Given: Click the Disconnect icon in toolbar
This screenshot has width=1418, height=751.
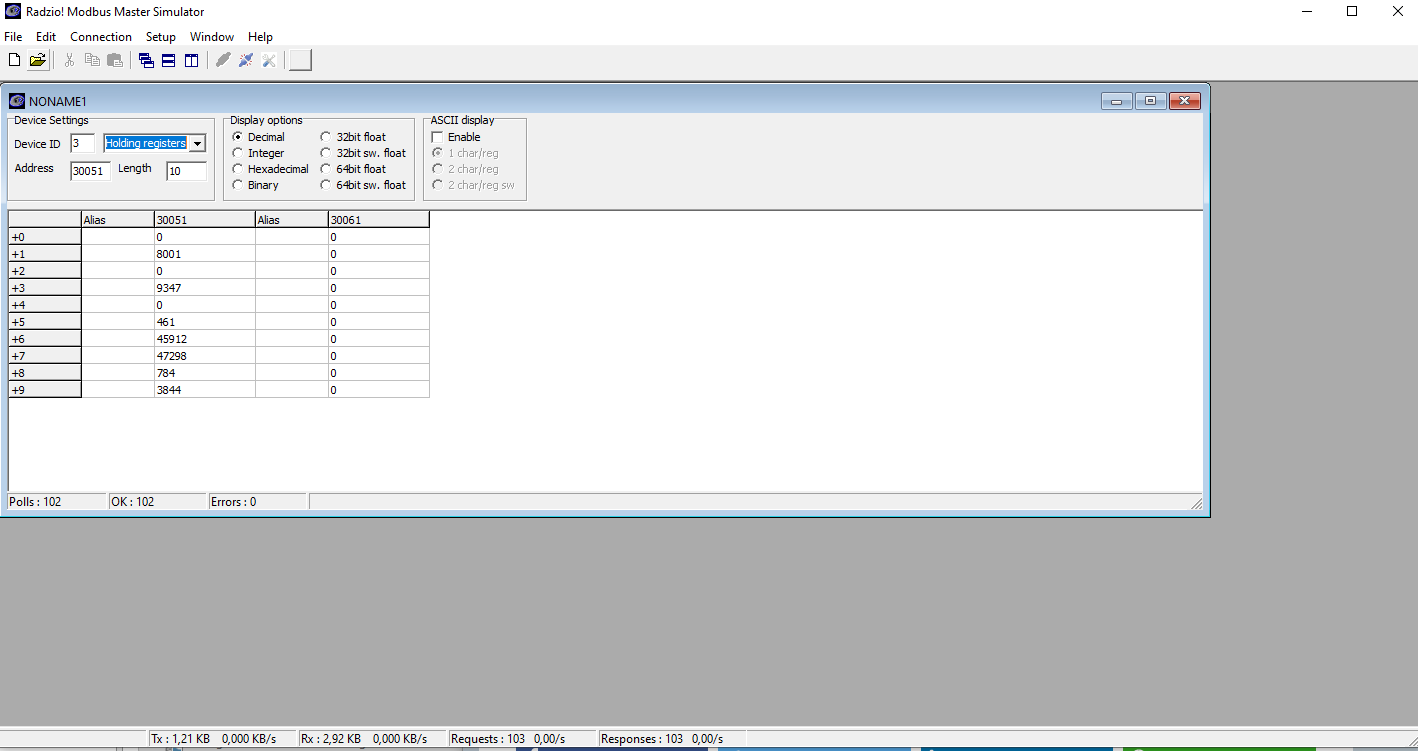Looking at the screenshot, I should click(x=246, y=60).
